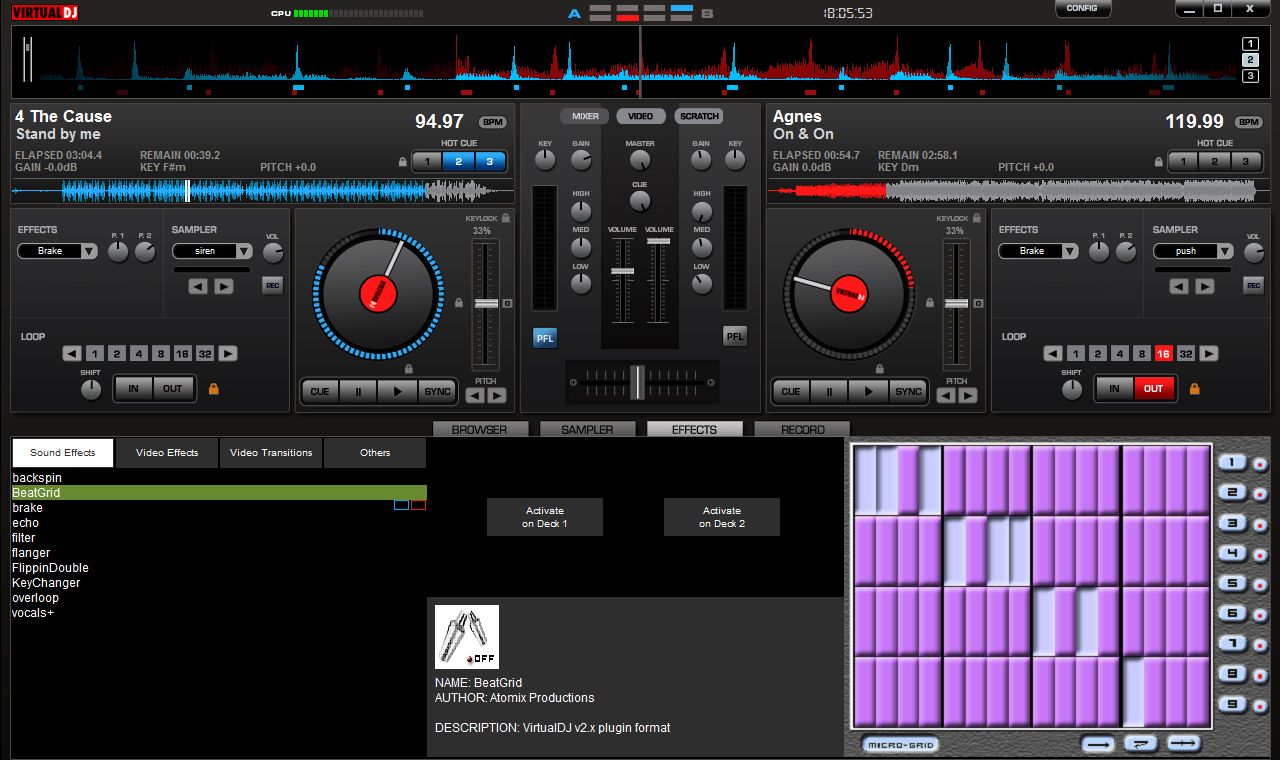1280x760 pixels.
Task: Select waveform zoom level 3
Action: point(1251,76)
